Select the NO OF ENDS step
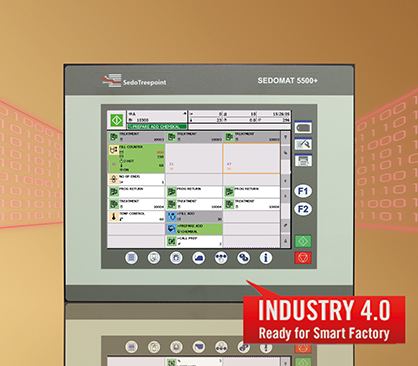The image size is (418, 366). coord(136,179)
